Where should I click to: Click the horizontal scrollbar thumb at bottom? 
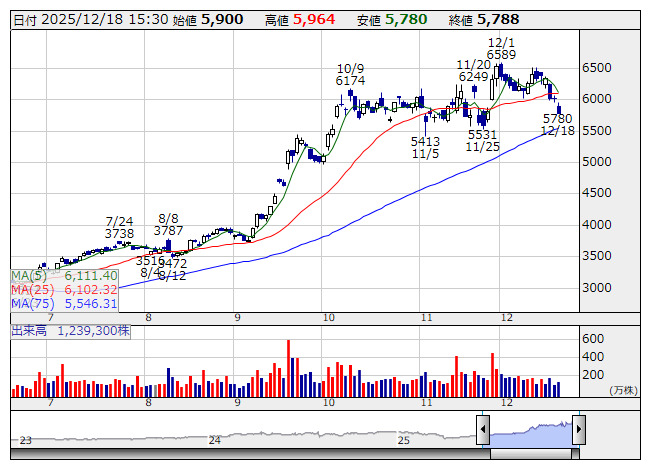[x=531, y=454]
